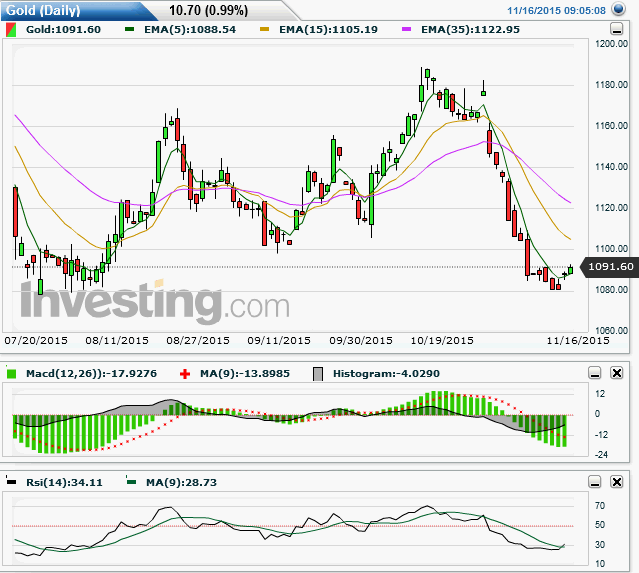Click the RSI 50 level axis label

pyautogui.click(x=600, y=525)
